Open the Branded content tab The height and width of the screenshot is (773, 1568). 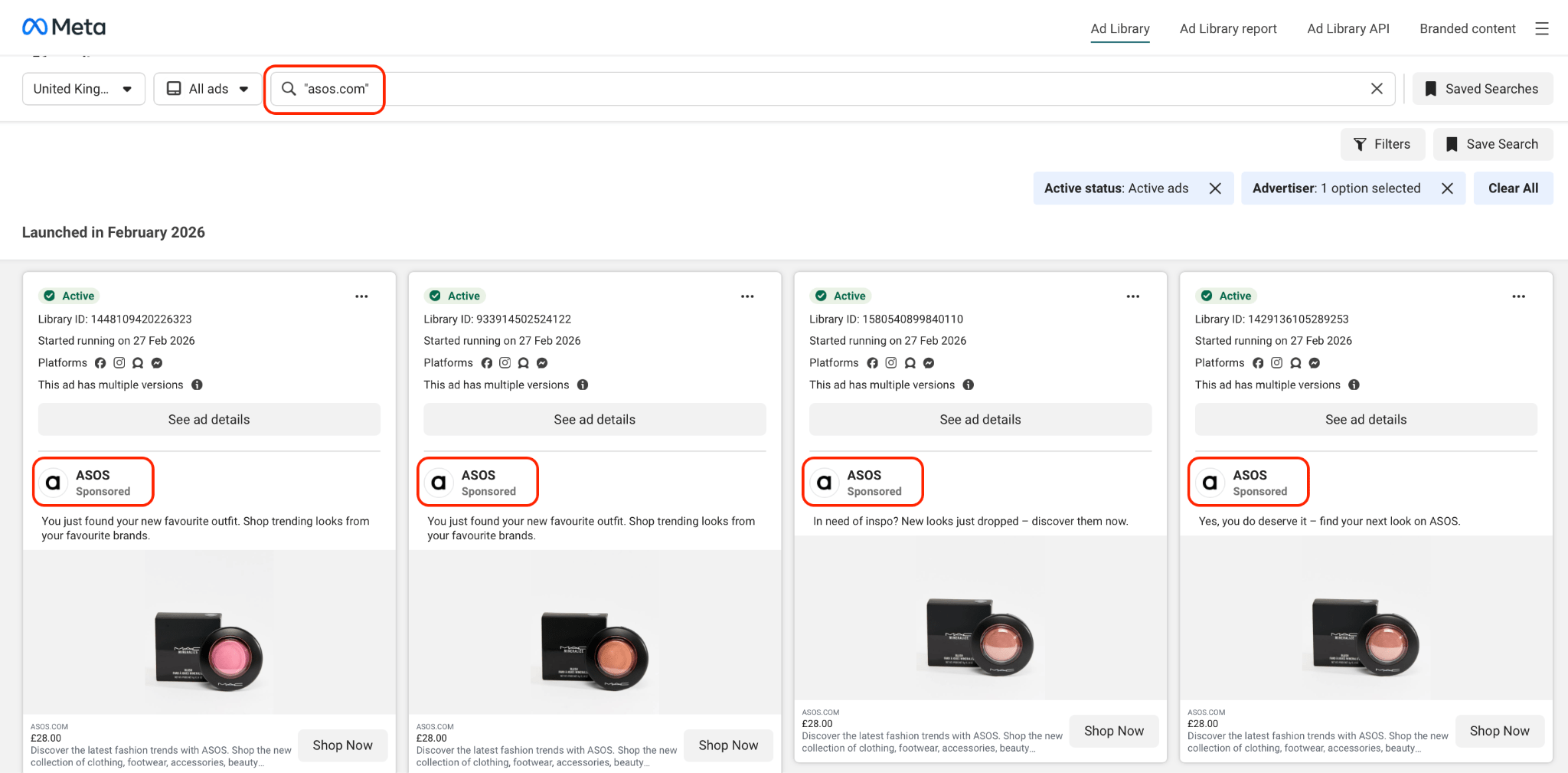tap(1468, 29)
